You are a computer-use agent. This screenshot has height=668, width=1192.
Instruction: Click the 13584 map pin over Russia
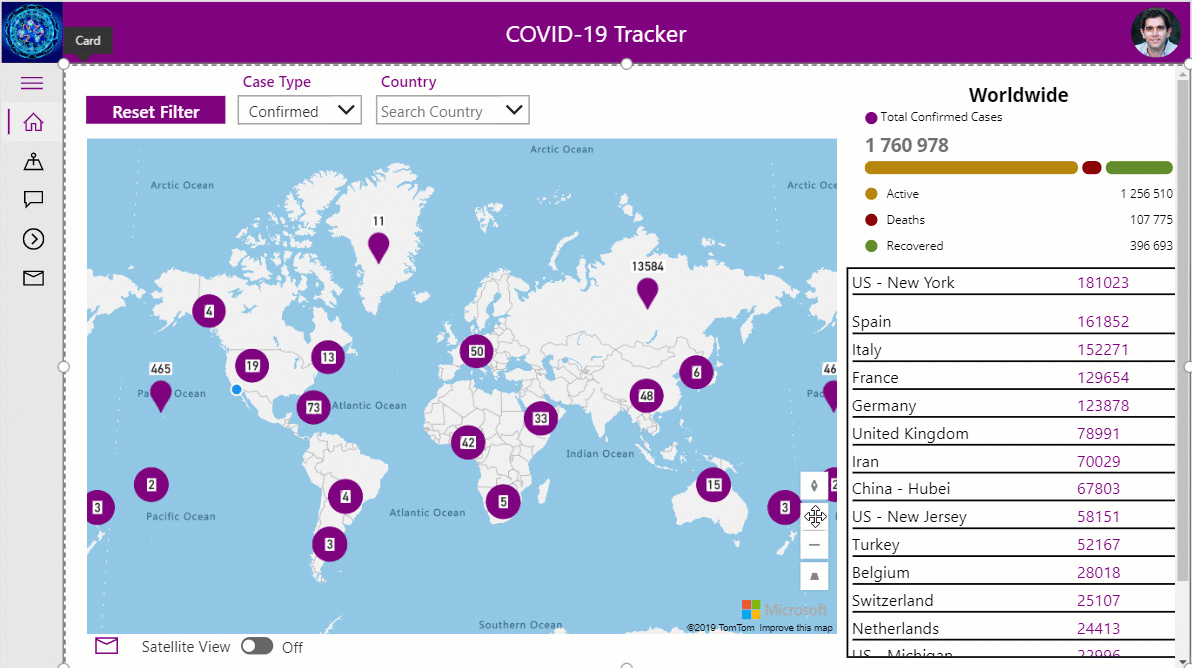tap(648, 292)
